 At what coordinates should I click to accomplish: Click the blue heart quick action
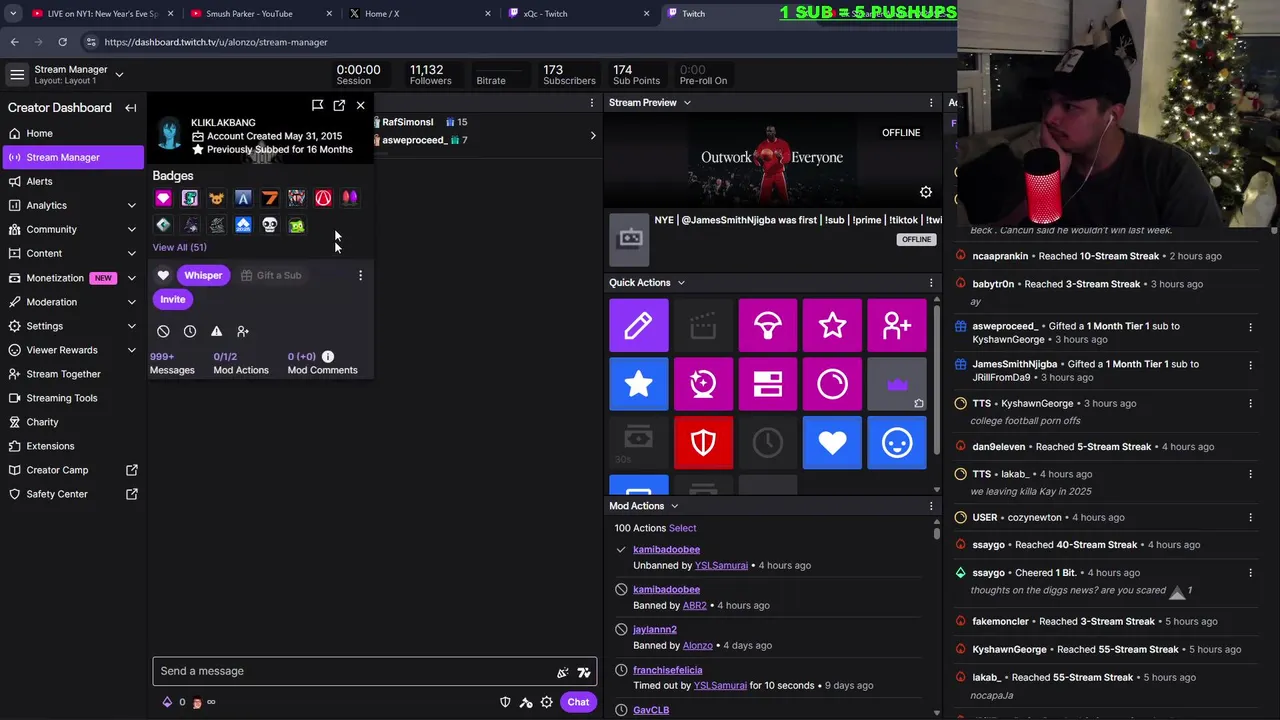pyautogui.click(x=832, y=442)
